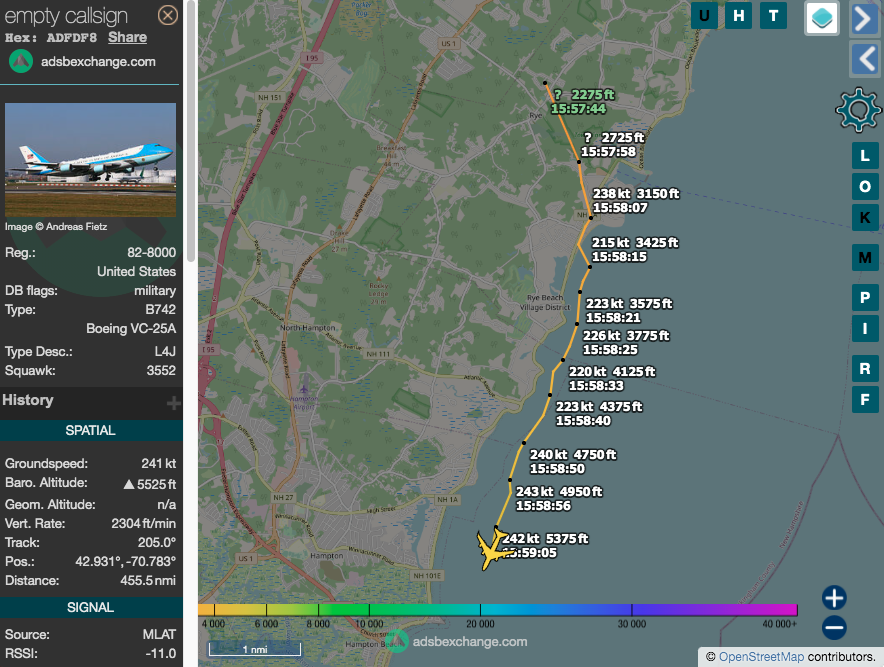The width and height of the screenshot is (884, 667).
Task: Collapse the SIGNAL section header
Action: click(91, 608)
